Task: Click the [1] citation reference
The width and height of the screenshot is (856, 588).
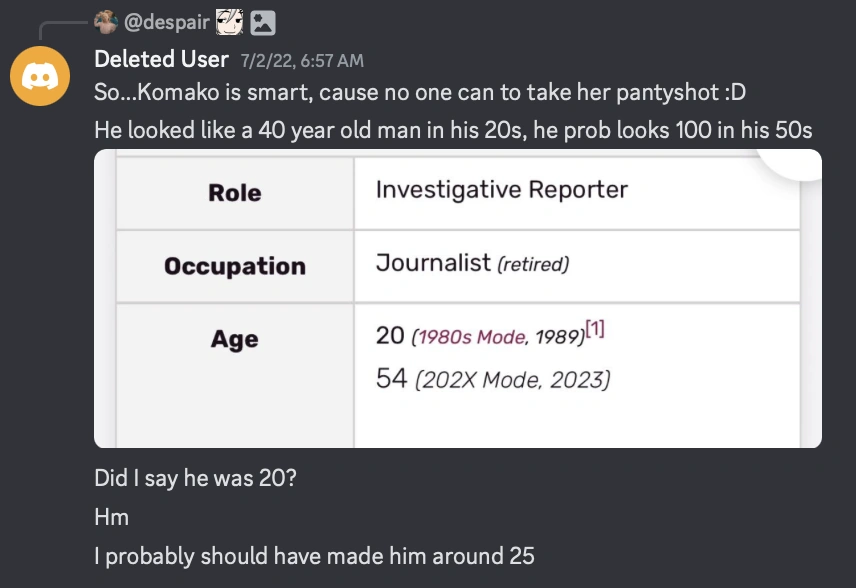Action: coord(595,329)
